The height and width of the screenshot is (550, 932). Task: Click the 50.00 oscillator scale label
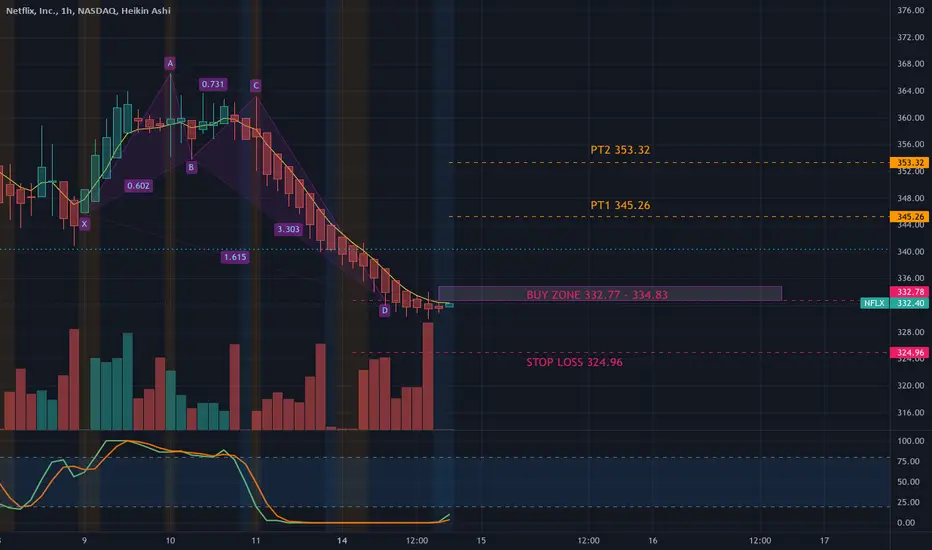[908, 482]
